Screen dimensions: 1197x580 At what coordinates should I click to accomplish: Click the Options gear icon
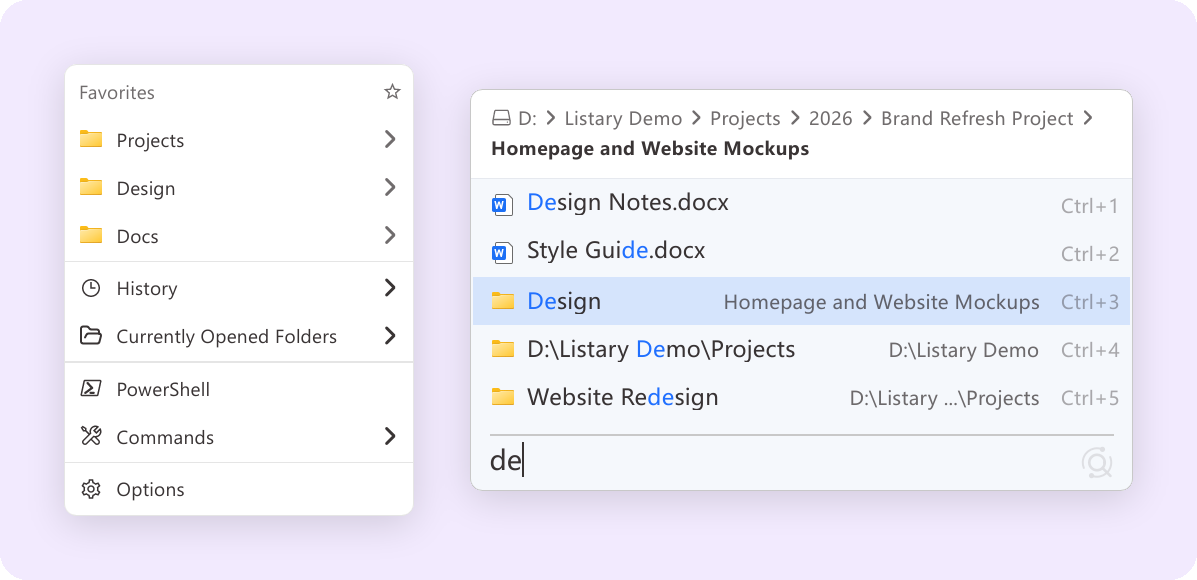91,489
